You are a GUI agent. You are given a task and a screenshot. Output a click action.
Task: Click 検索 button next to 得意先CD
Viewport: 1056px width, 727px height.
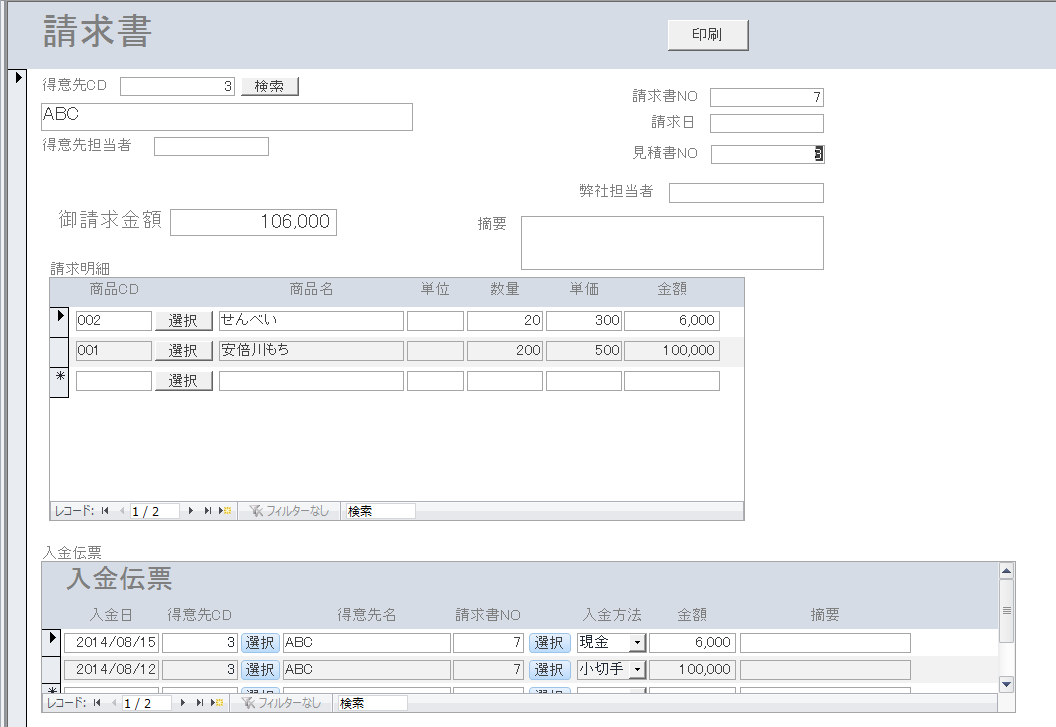click(x=270, y=86)
